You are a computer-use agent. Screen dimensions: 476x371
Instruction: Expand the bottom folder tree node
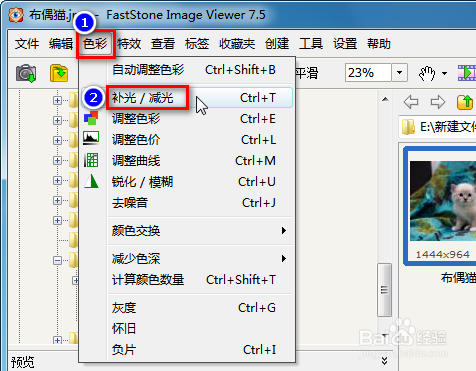coord(57,340)
